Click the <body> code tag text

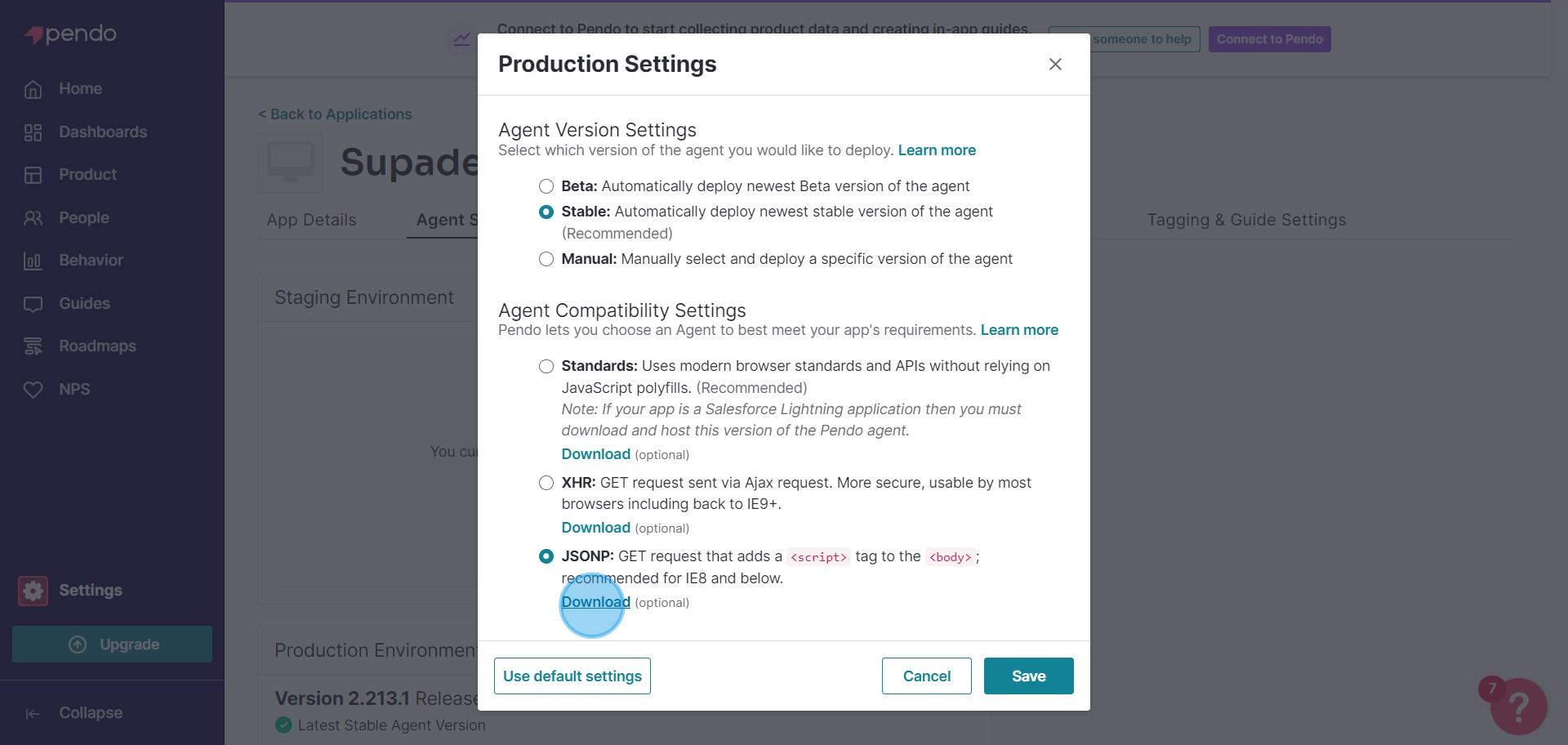(x=950, y=557)
